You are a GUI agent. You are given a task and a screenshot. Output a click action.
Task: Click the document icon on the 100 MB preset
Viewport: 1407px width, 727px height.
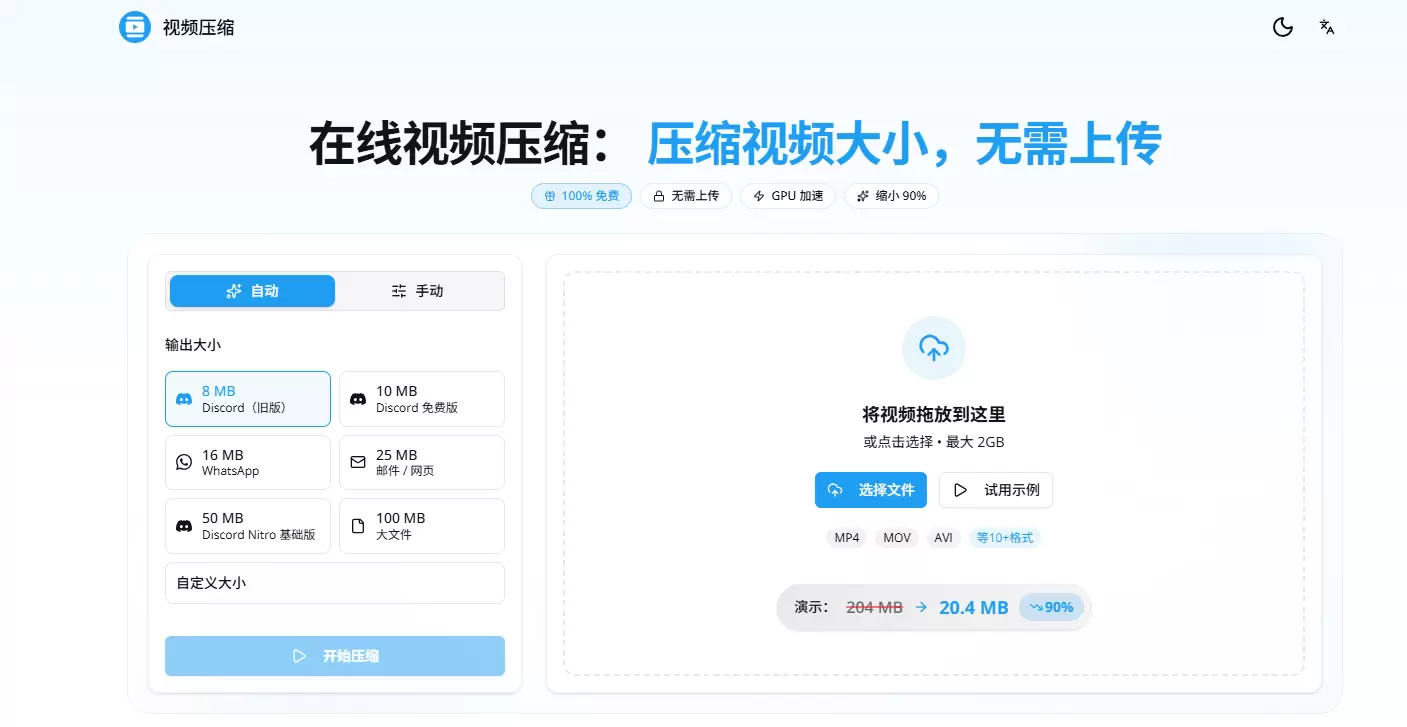(357, 526)
